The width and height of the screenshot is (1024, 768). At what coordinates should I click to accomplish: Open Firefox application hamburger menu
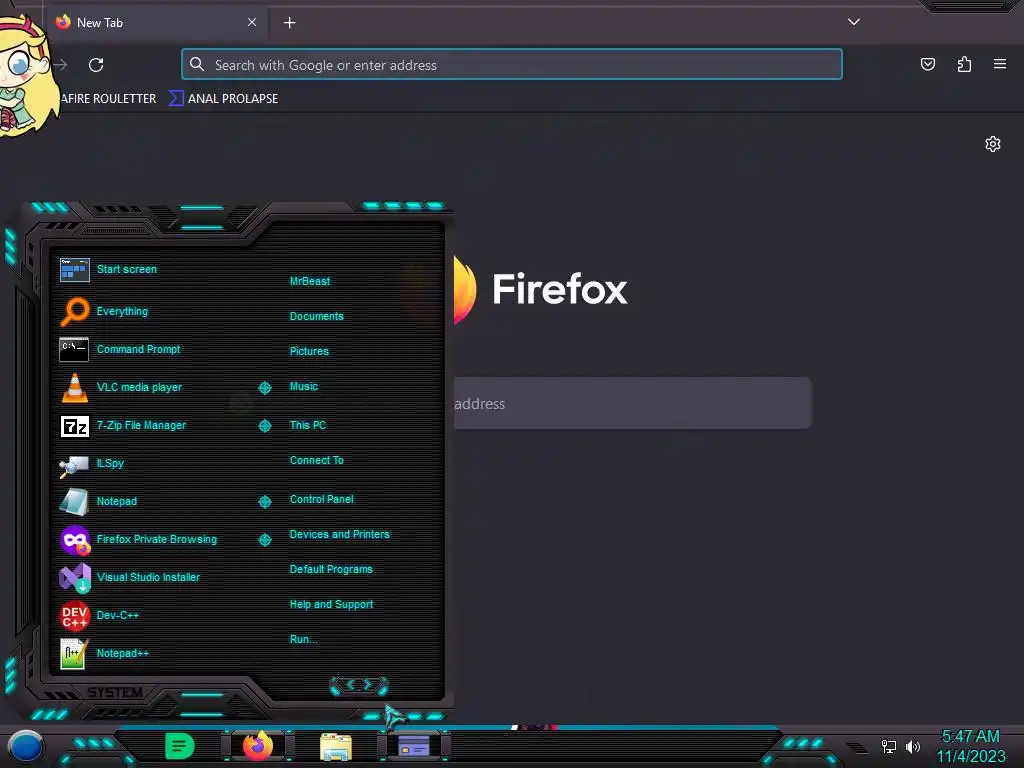tap(1000, 64)
